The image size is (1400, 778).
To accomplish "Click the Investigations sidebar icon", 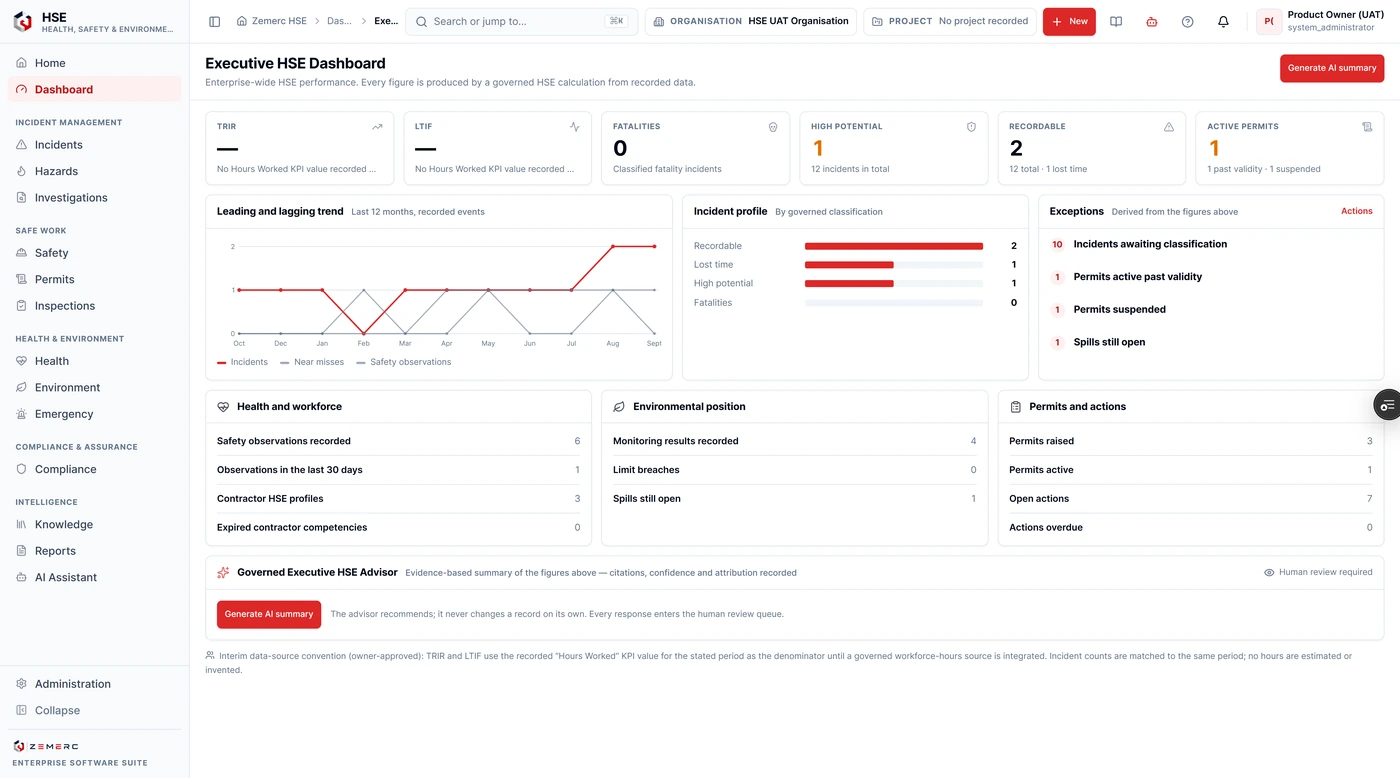I will 22,197.
